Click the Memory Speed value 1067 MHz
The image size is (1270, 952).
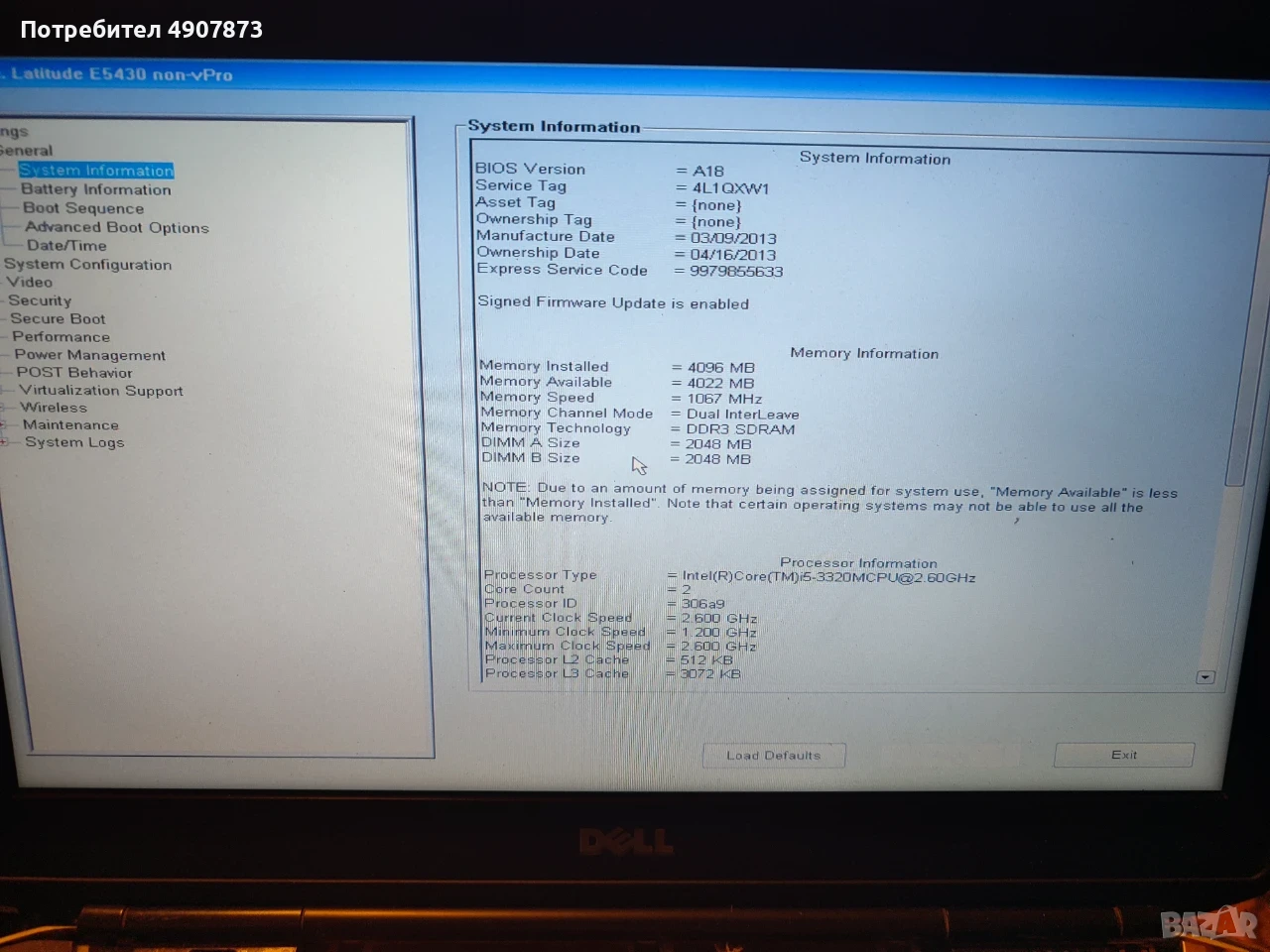(724, 399)
